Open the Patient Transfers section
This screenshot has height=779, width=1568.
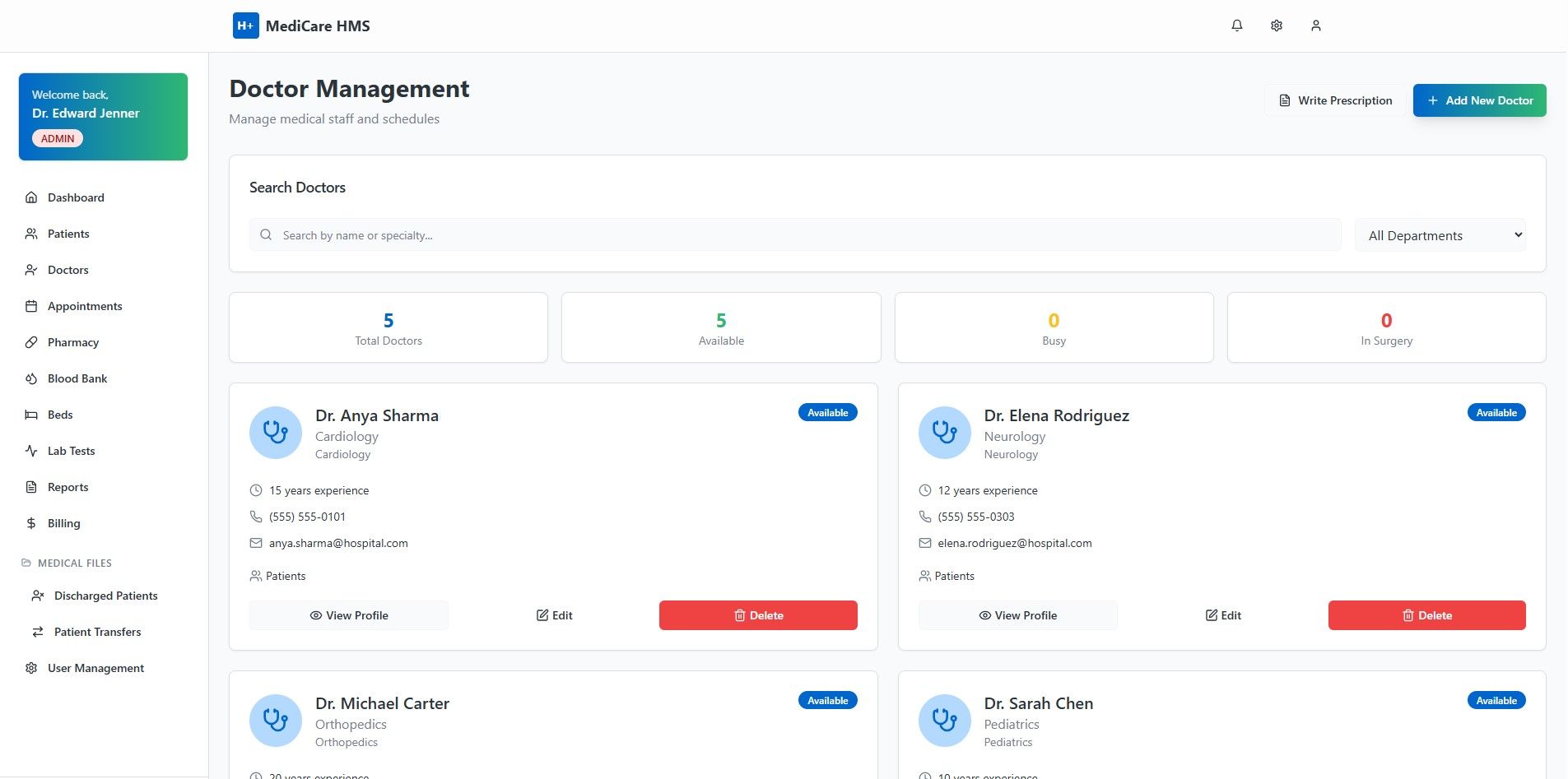click(x=96, y=632)
